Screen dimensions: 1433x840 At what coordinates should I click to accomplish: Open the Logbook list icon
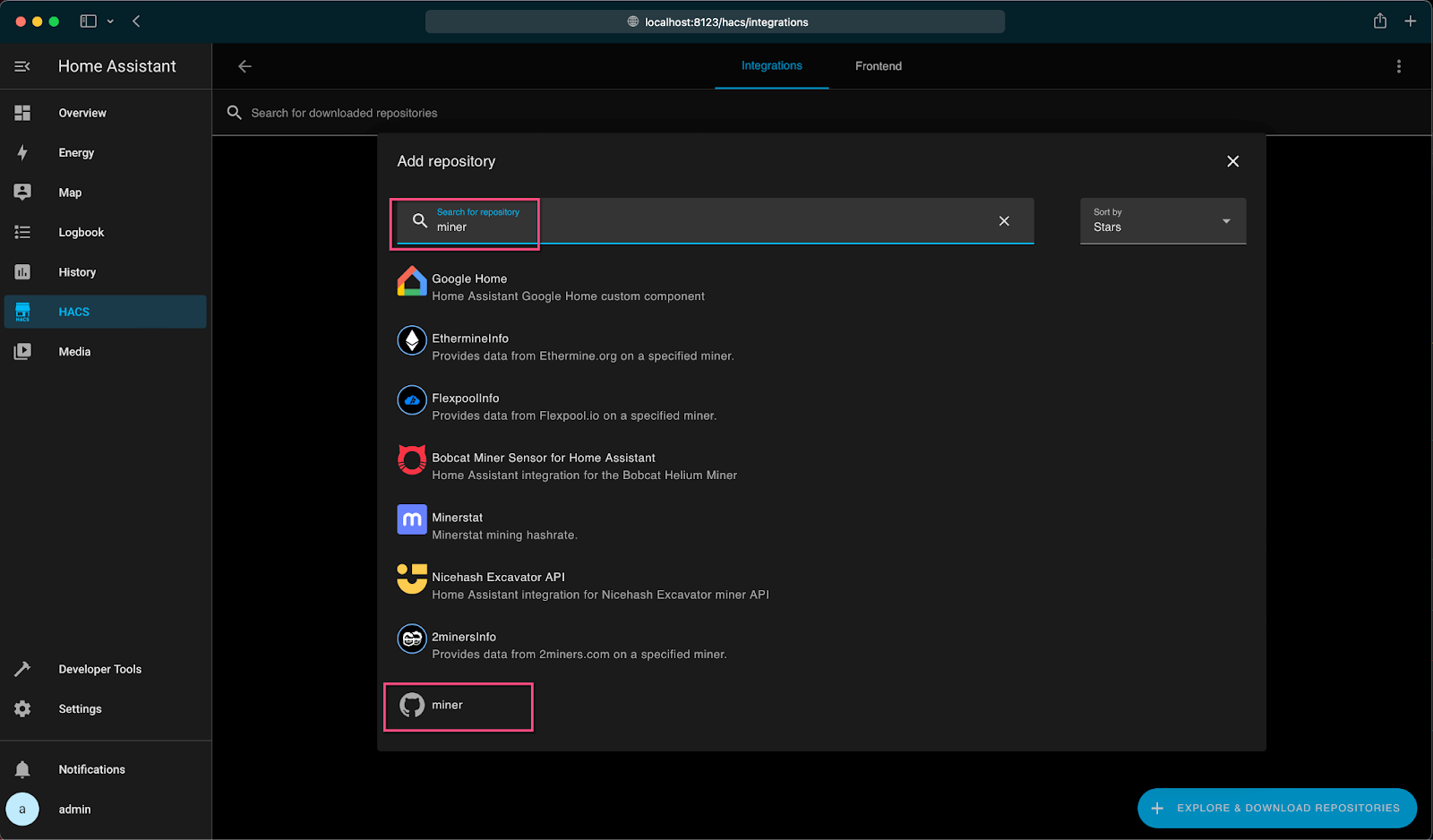point(22,232)
